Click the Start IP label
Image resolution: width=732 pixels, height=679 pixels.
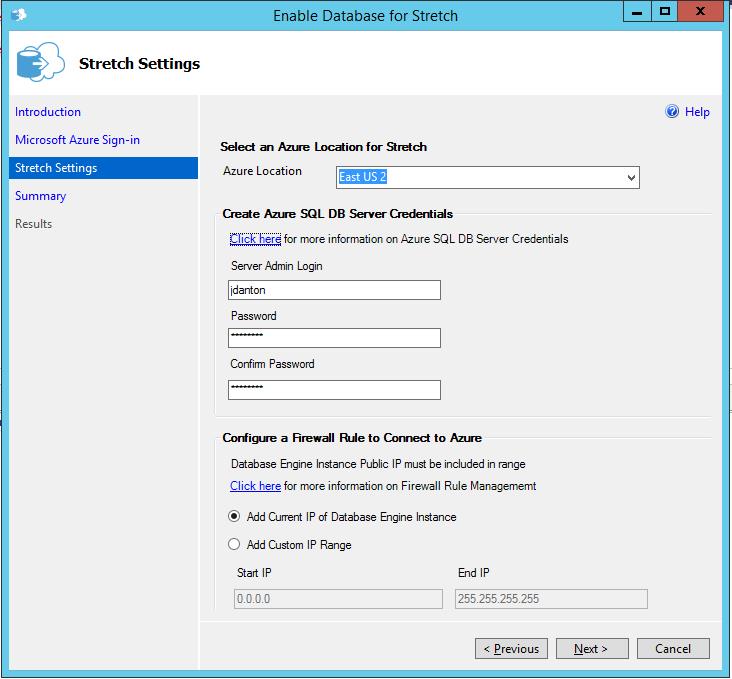(x=254, y=573)
